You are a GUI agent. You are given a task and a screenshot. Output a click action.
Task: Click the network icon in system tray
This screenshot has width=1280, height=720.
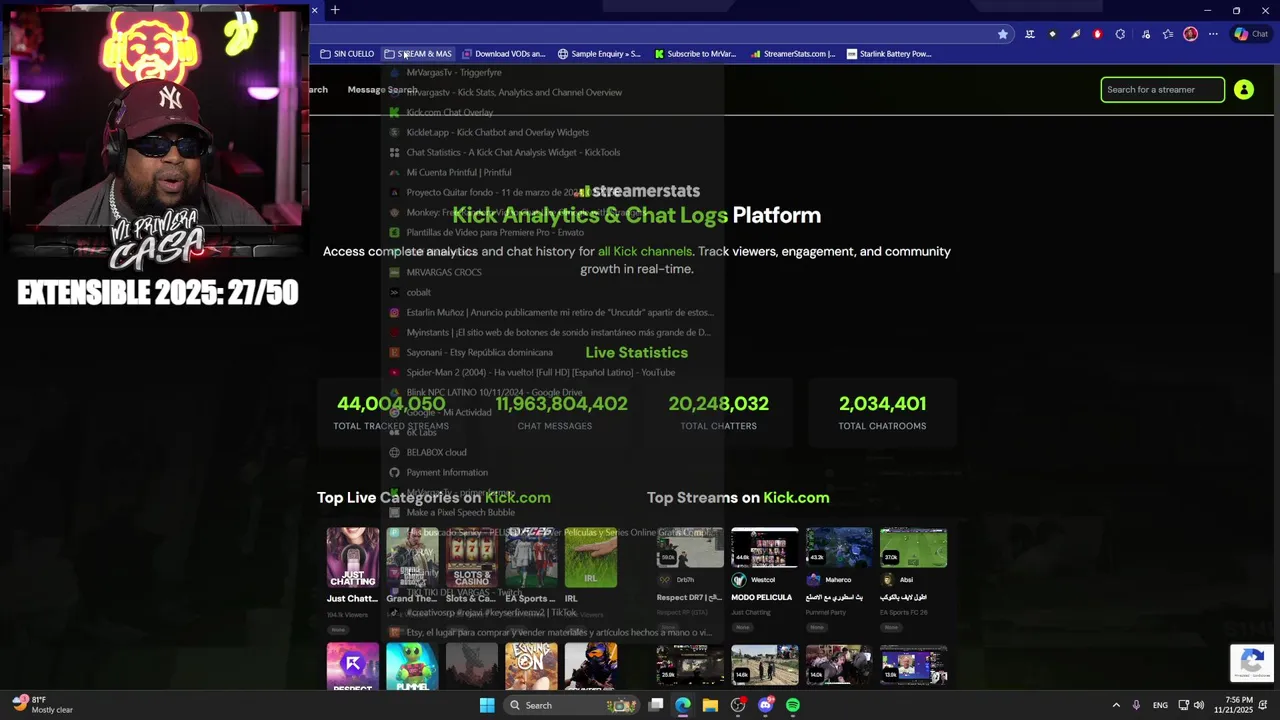click(1183, 705)
